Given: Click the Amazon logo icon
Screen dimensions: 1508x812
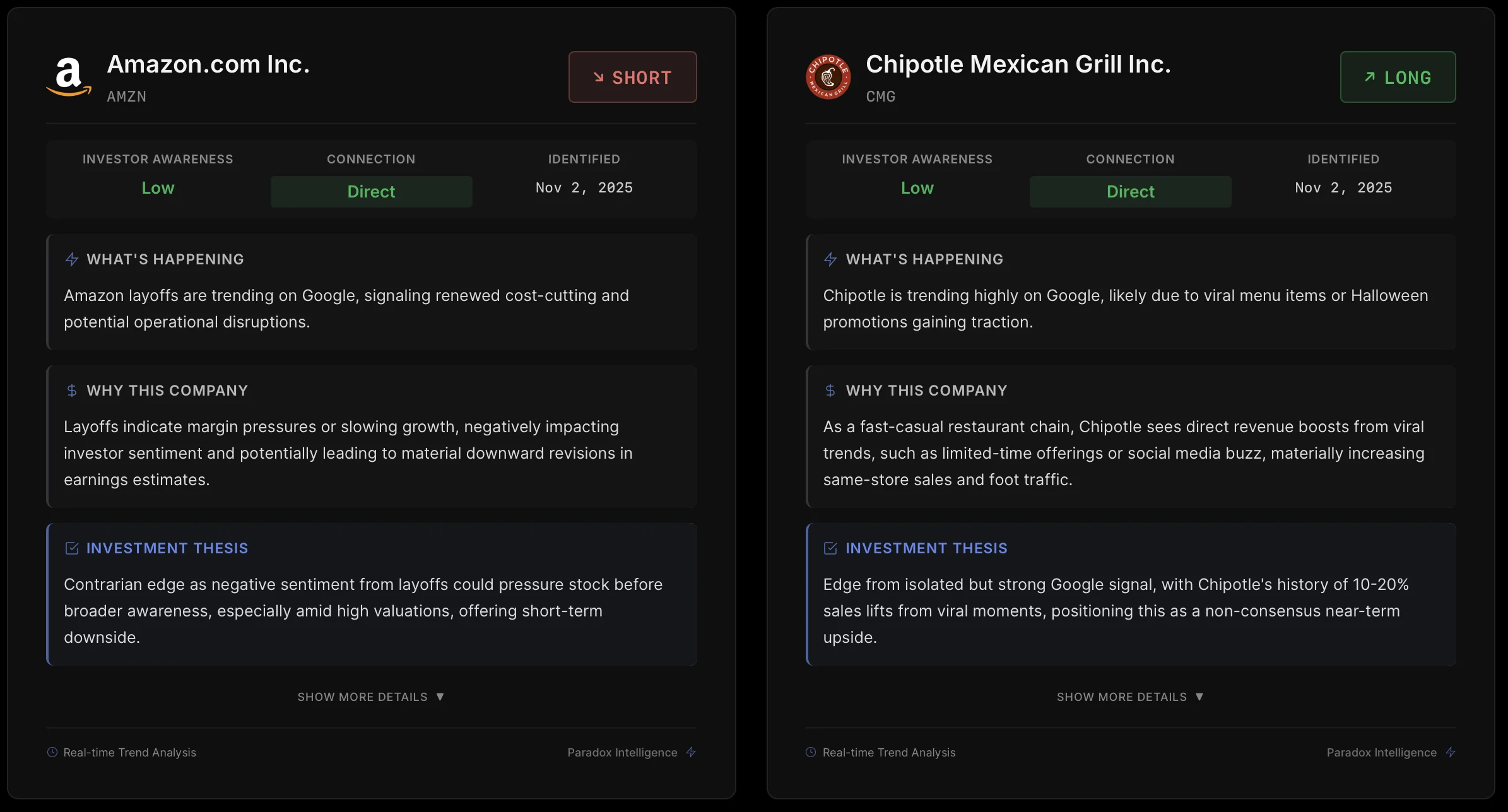Looking at the screenshot, I should click(69, 77).
